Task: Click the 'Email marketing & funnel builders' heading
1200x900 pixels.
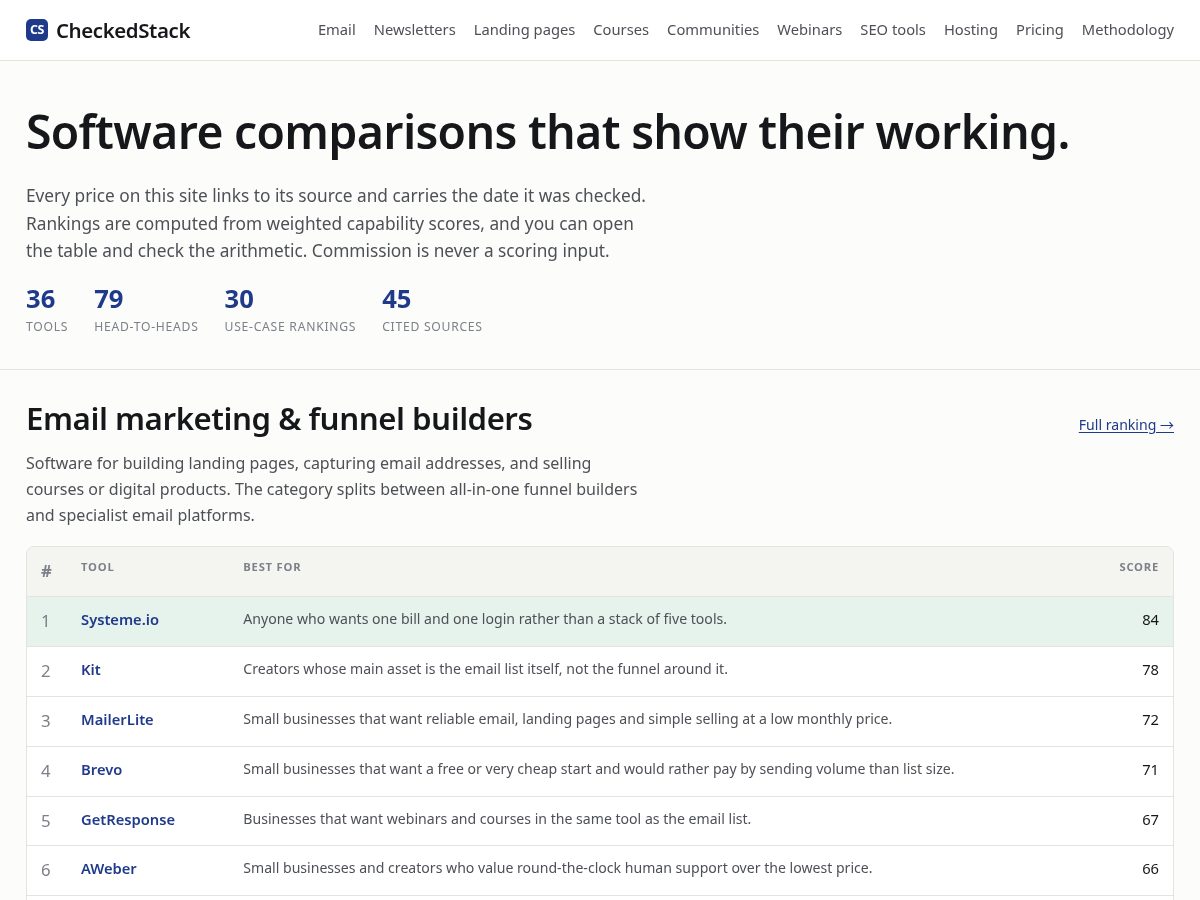Action: [x=279, y=419]
